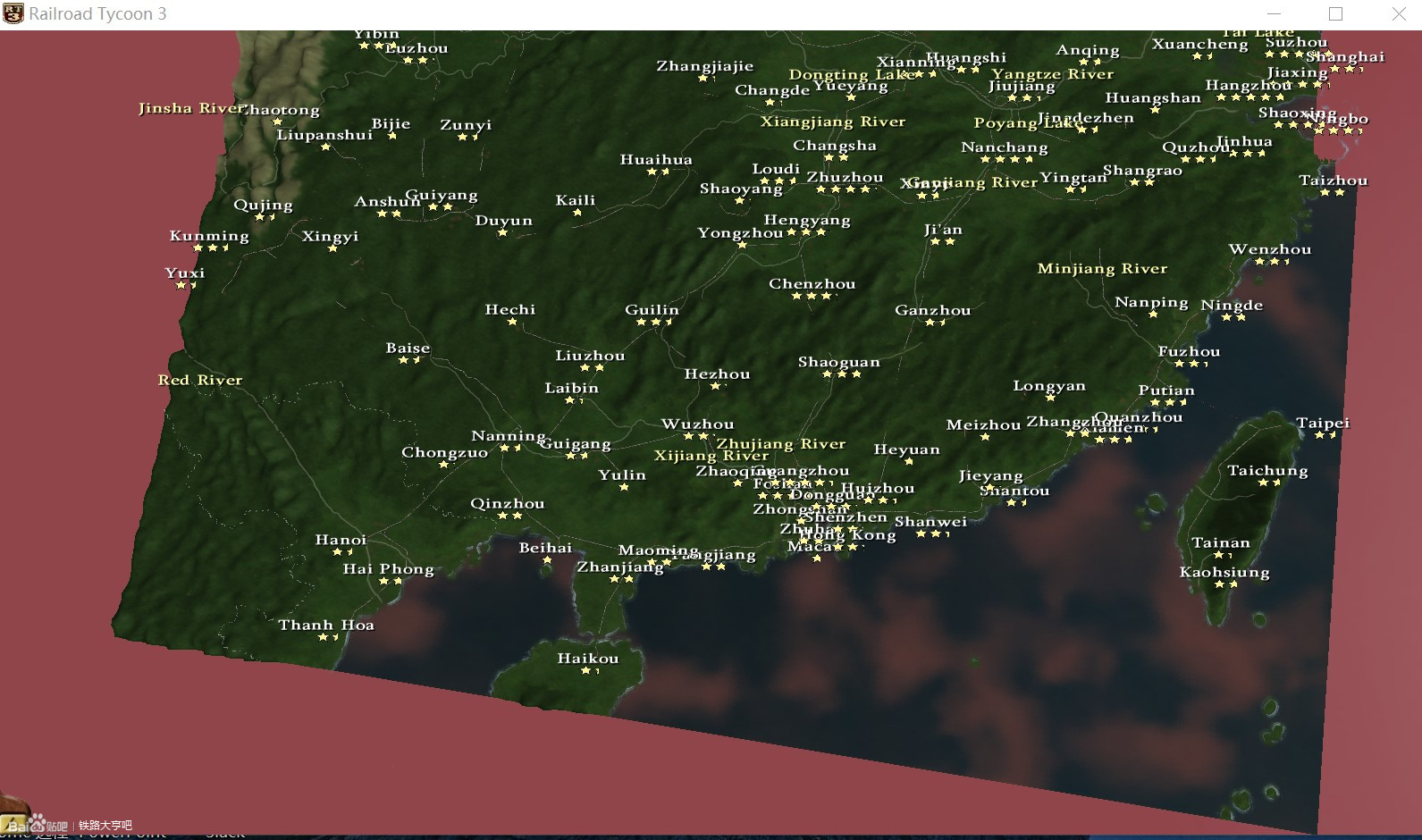The width and height of the screenshot is (1422, 840).
Task: Click the Guilin city label
Action: click(x=652, y=309)
